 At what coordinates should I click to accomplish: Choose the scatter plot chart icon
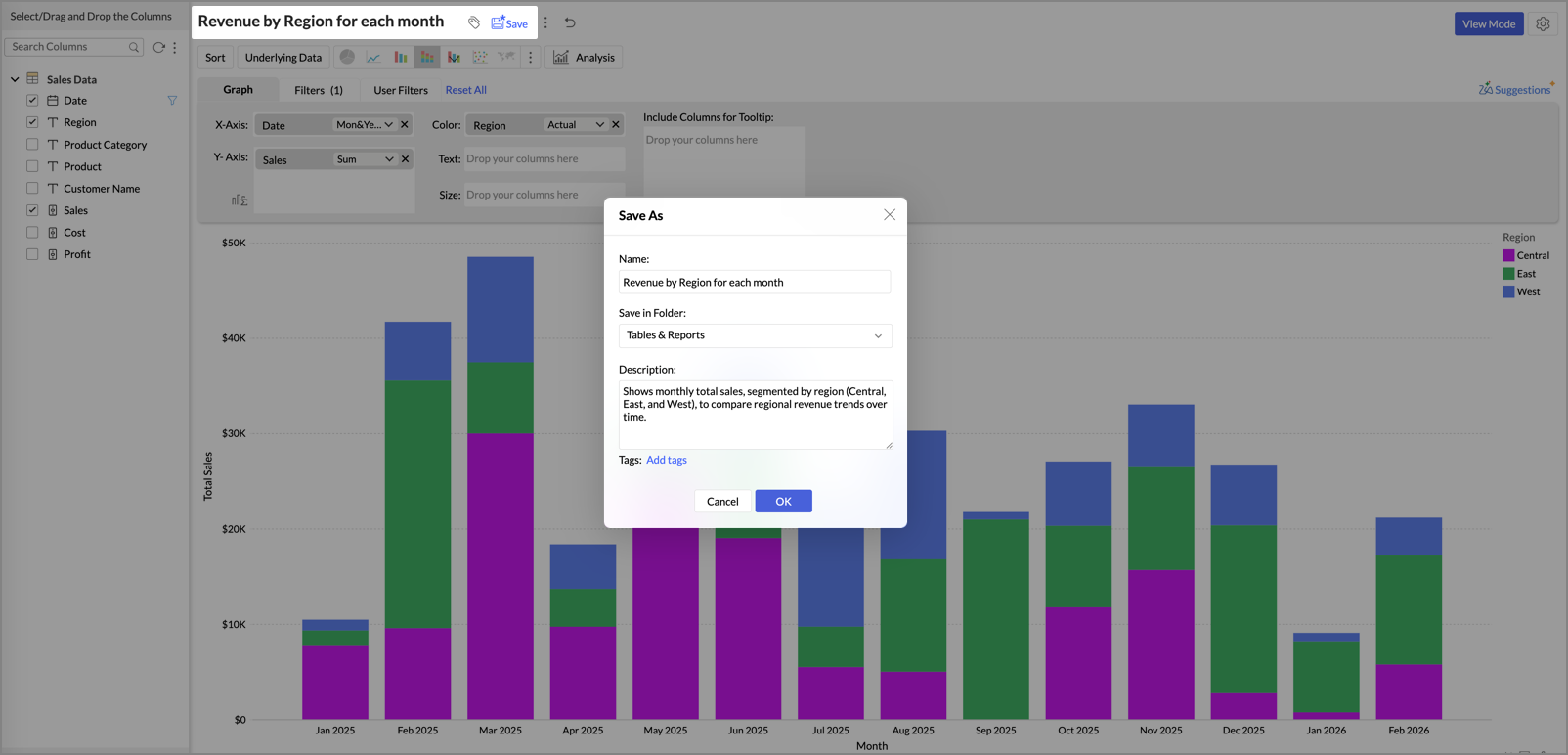pos(480,57)
